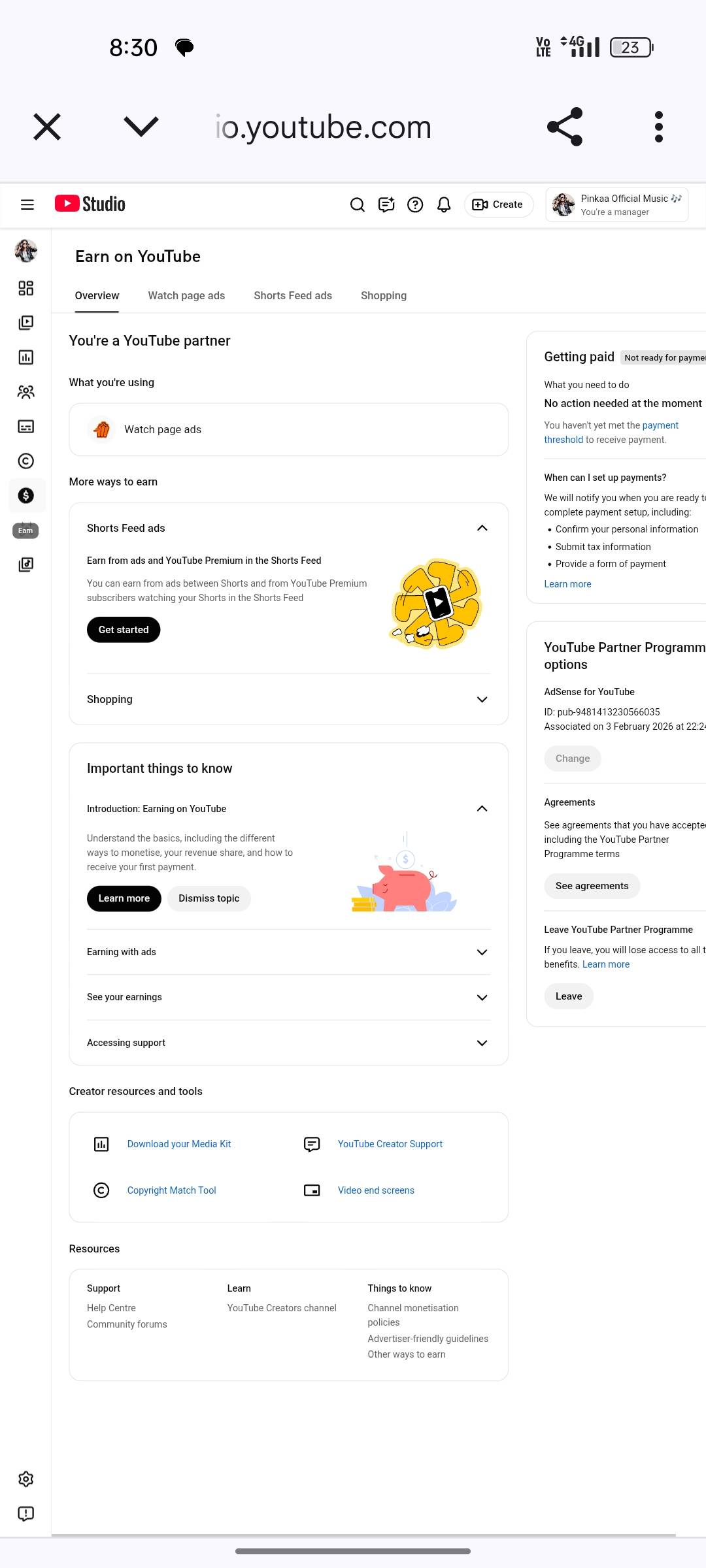The height and width of the screenshot is (1568, 706).
Task: Open the notifications bell
Action: coord(444,204)
